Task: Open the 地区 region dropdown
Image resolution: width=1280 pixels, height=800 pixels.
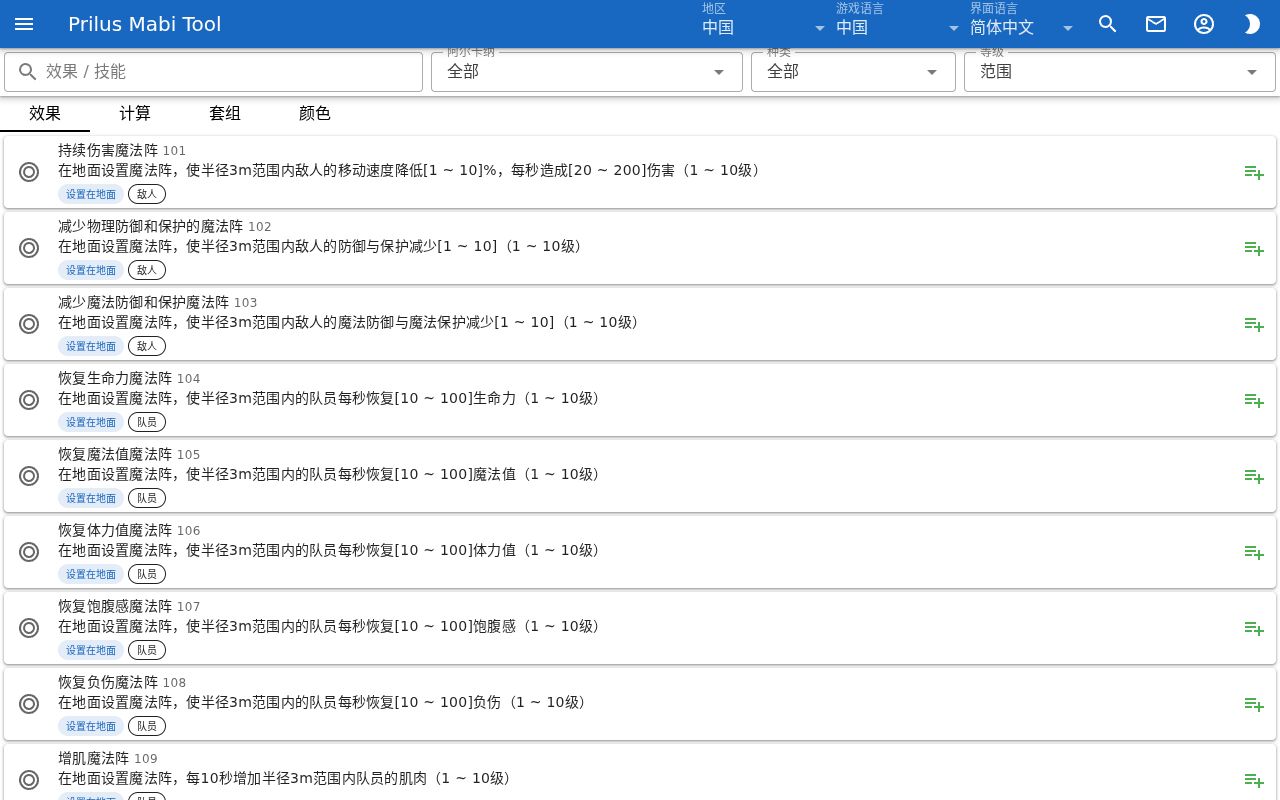Action: click(x=764, y=24)
